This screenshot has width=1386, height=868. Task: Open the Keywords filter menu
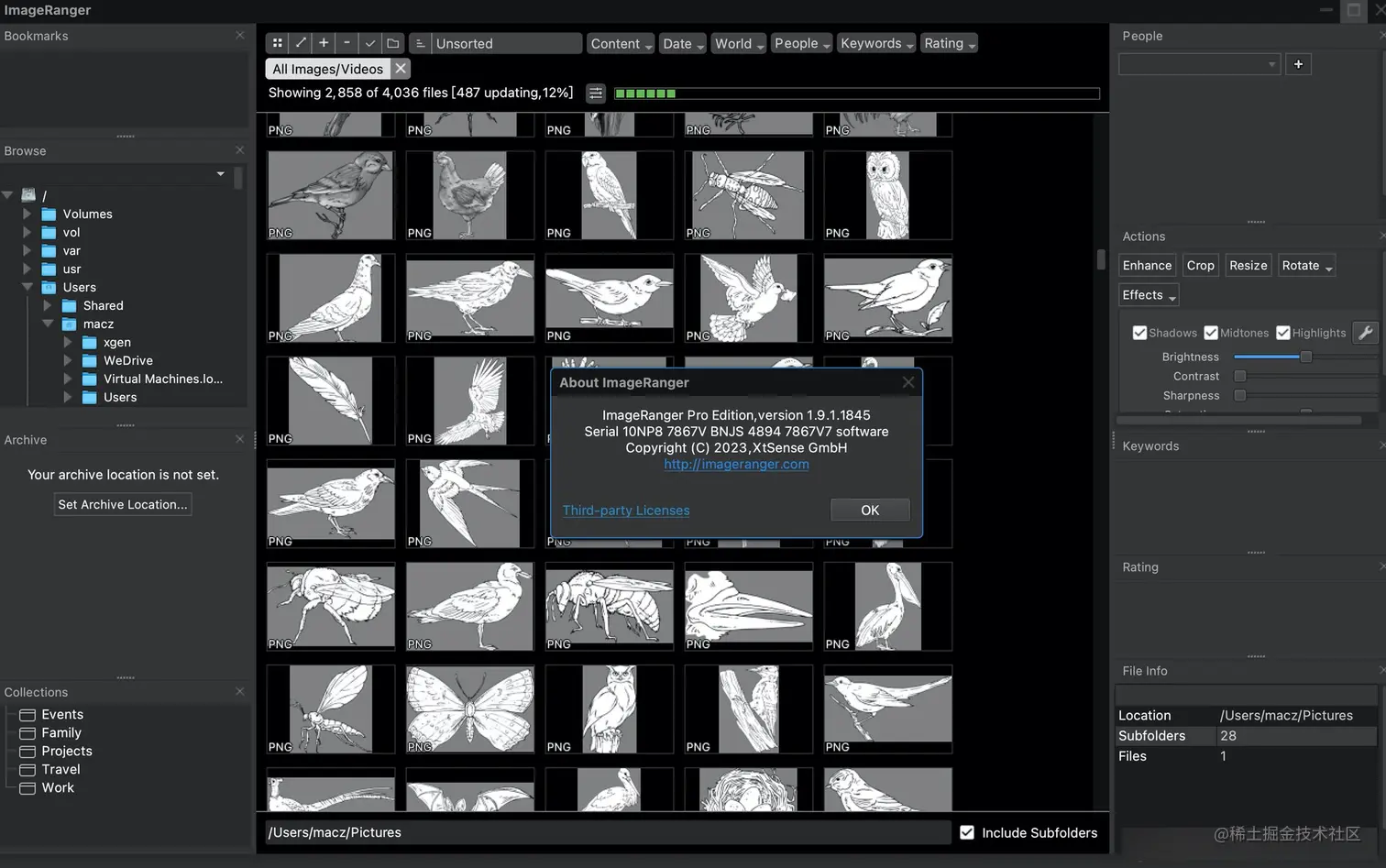click(876, 43)
